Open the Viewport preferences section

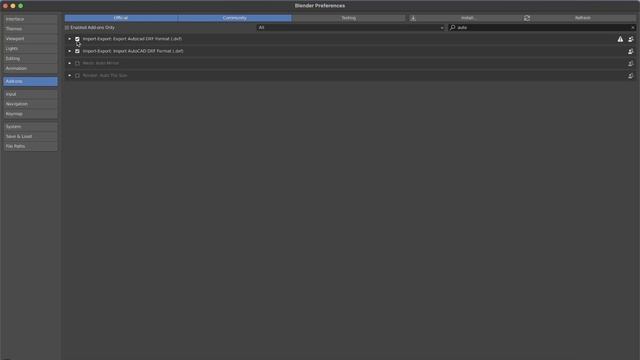pyautogui.click(x=30, y=39)
